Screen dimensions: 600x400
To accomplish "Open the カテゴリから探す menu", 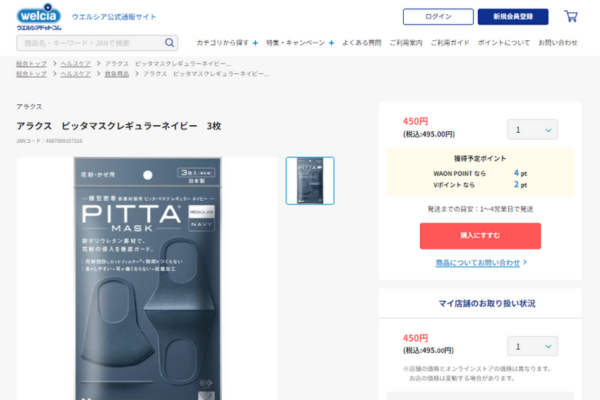I will tap(222, 43).
